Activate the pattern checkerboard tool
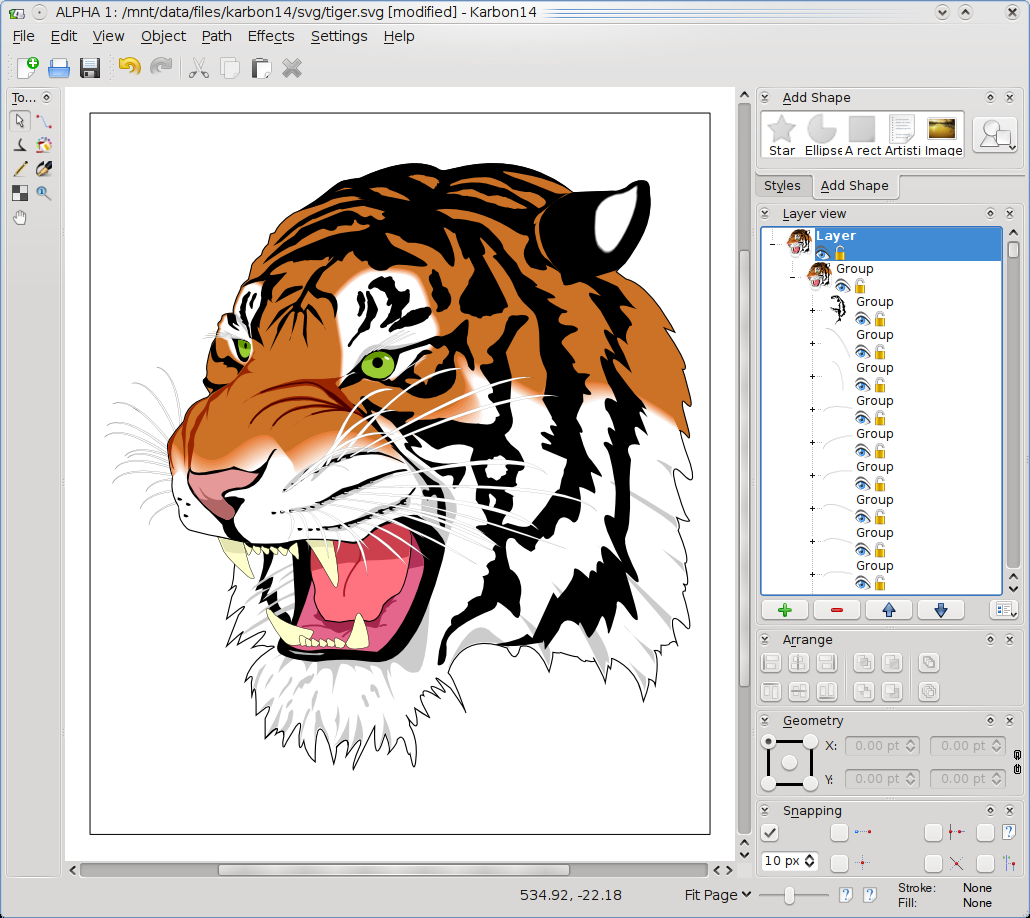Viewport: 1030px width, 918px height. pos(20,193)
